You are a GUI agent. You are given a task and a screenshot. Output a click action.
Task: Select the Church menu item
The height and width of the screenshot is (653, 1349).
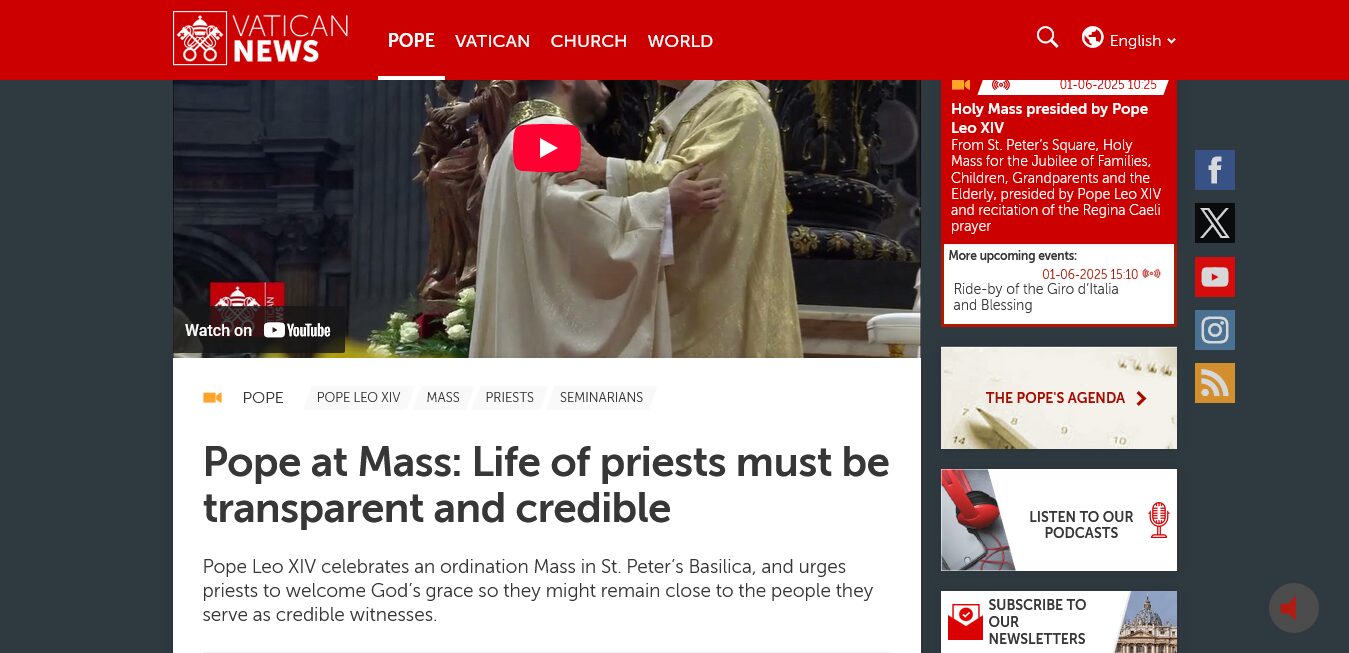tap(588, 41)
